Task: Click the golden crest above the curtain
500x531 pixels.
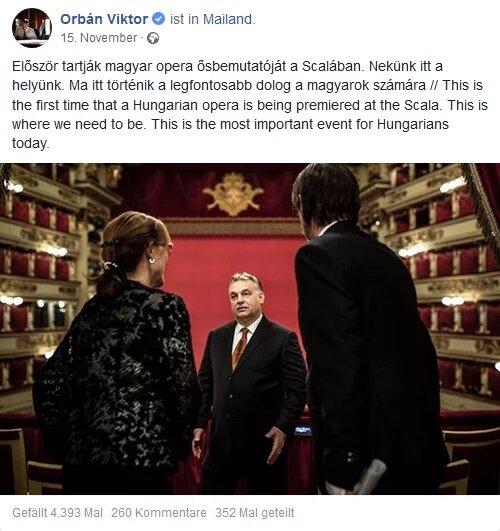Action: 233,194
